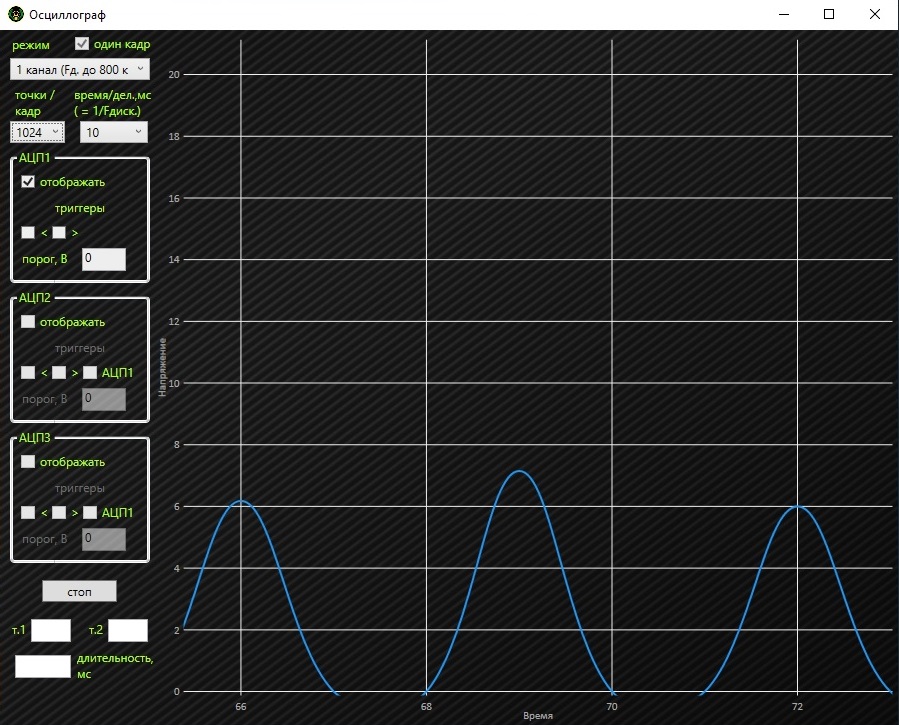899x725 pixels.
Task: Click the x-axis tick label 72
Action: click(798, 707)
